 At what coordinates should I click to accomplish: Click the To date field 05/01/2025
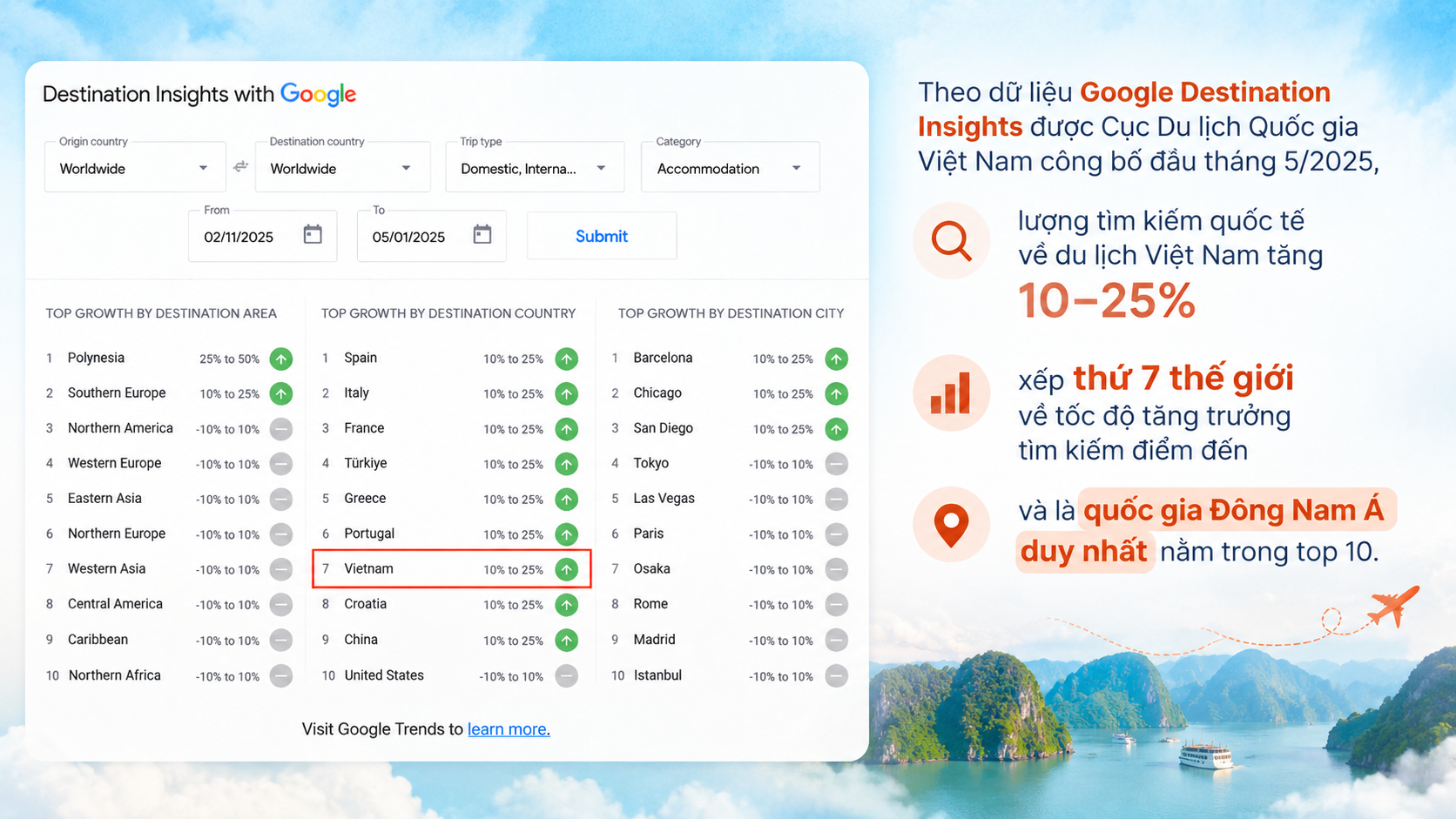click(x=431, y=236)
